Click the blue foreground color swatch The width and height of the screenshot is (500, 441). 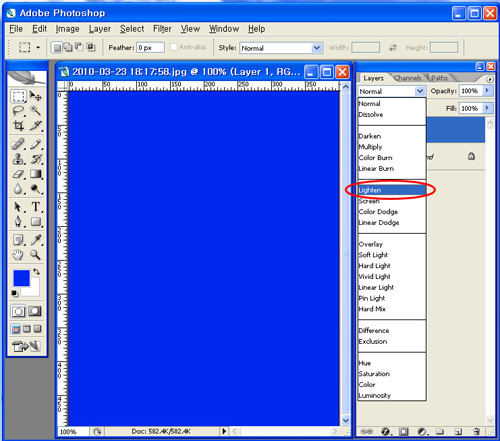pyautogui.click(x=21, y=278)
